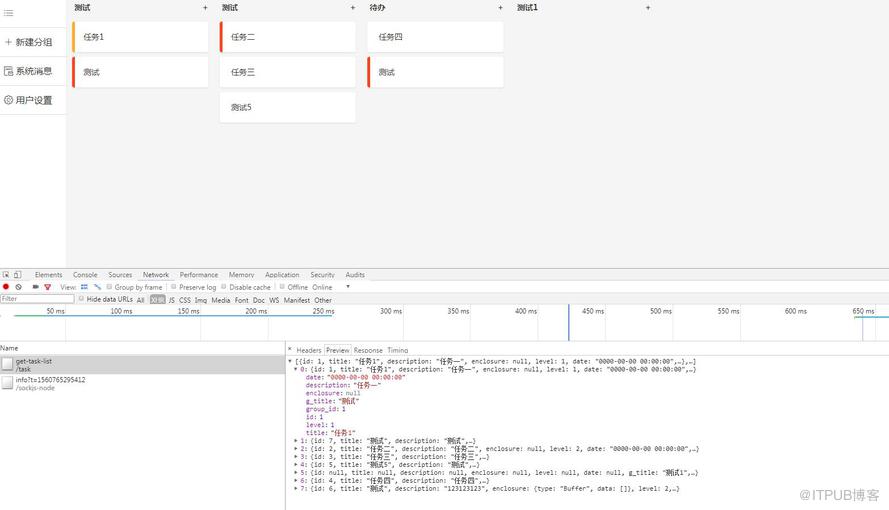Close the request details pane

click(290, 350)
